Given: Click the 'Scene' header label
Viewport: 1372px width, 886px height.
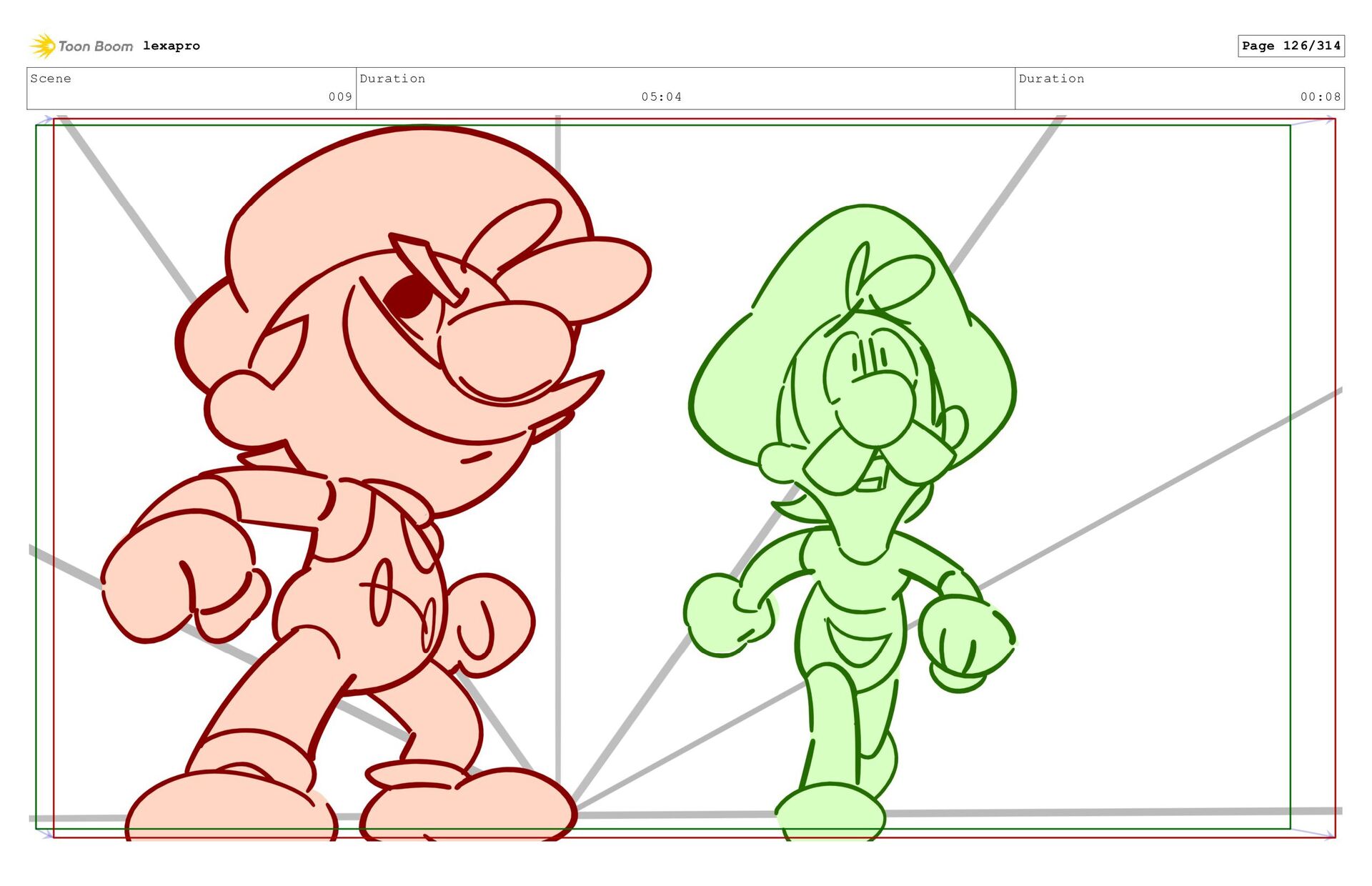Looking at the screenshot, I should point(51,79).
